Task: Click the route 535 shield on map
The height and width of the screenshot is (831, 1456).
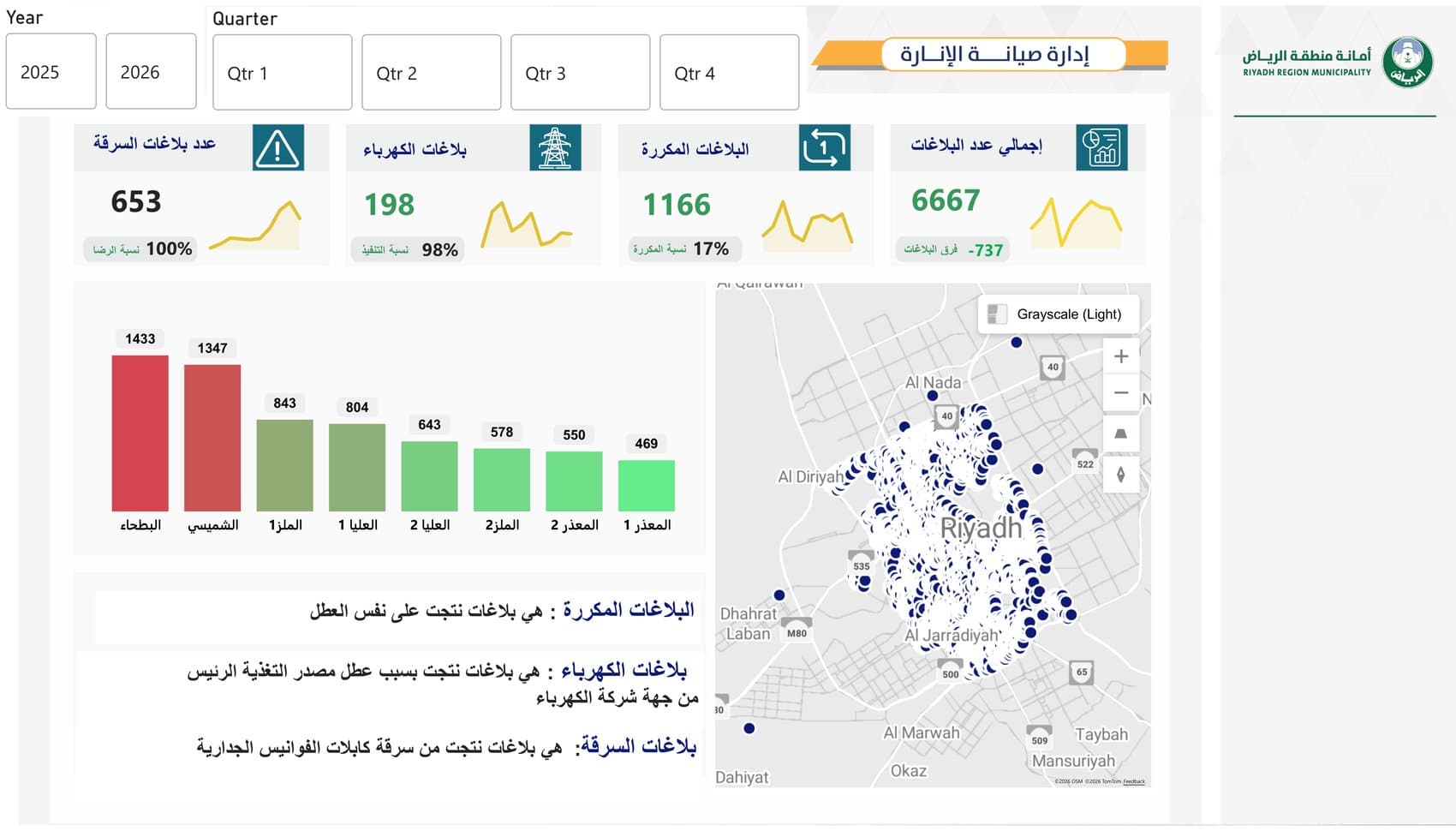Action: click(x=862, y=563)
